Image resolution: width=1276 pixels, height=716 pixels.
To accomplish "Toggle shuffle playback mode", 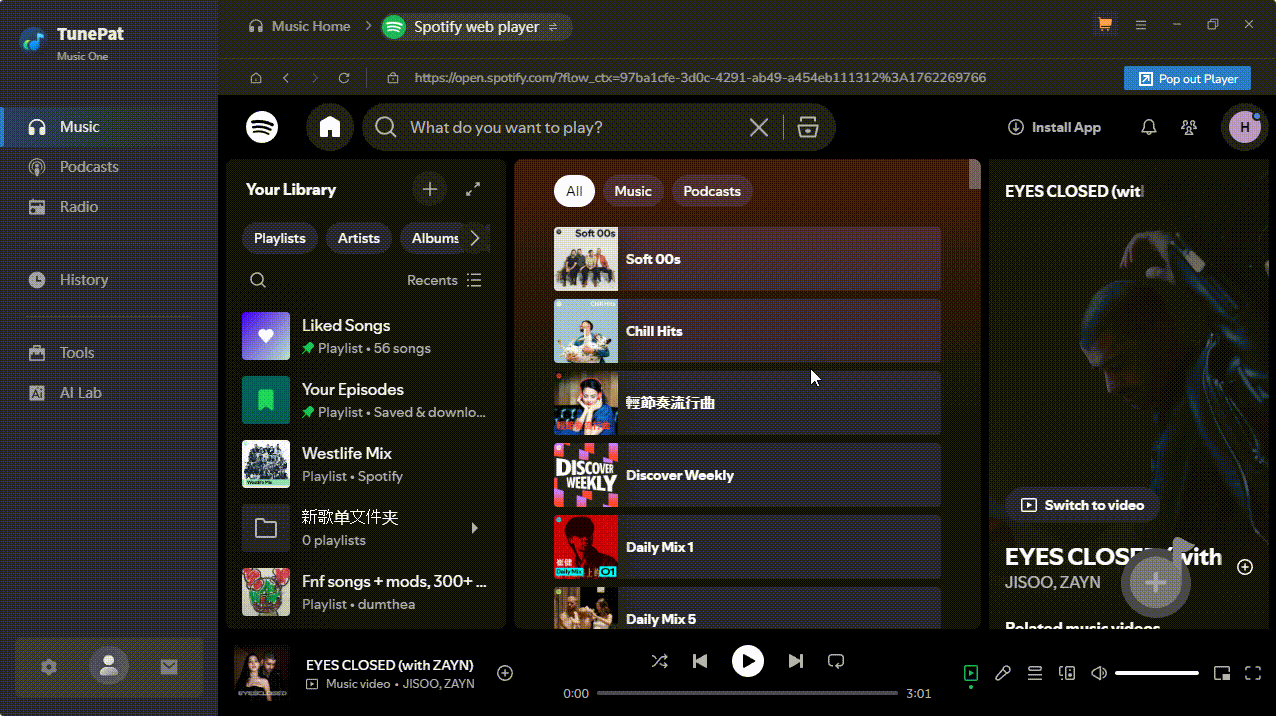I will [x=659, y=661].
